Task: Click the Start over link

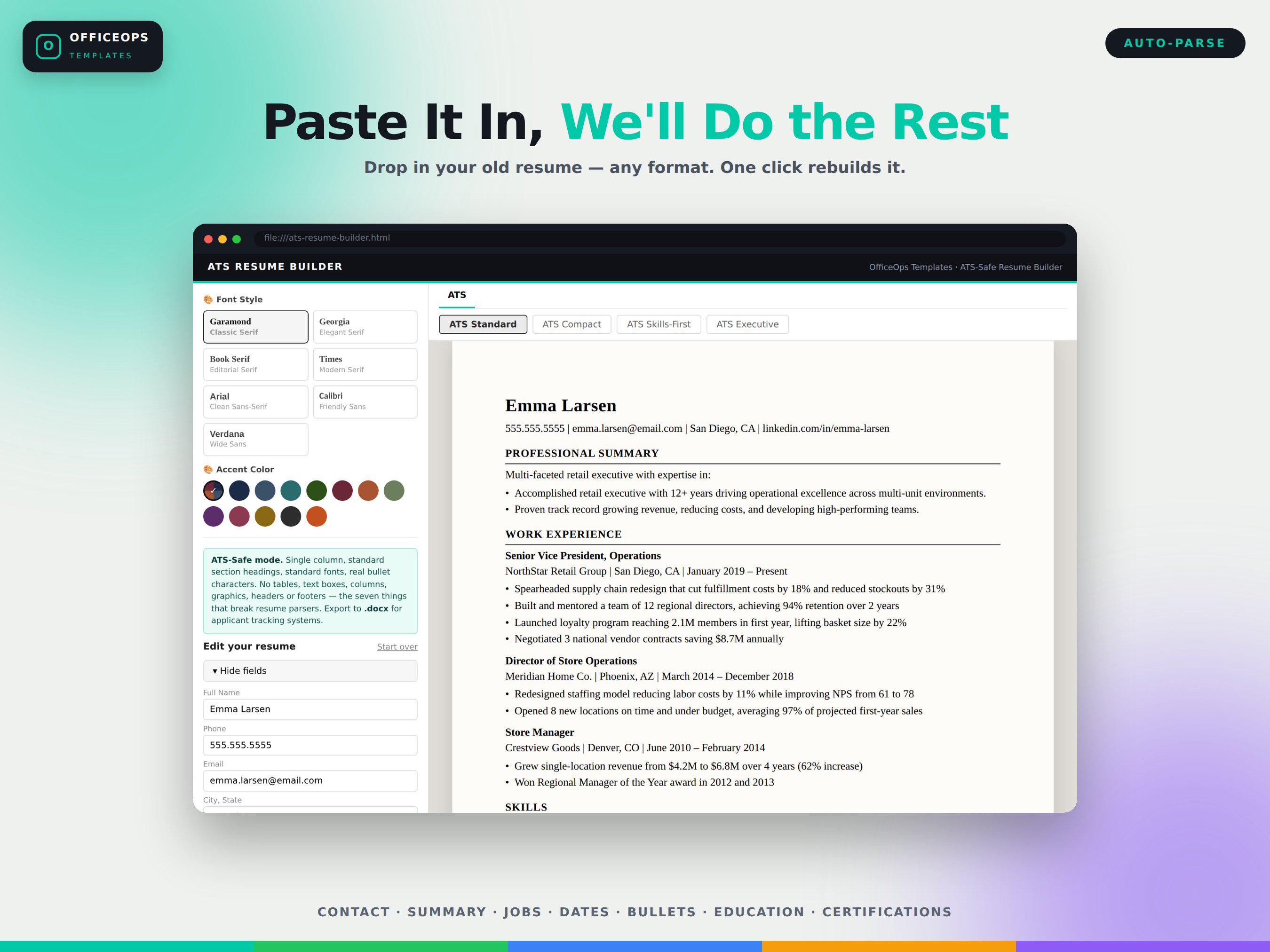Action: (397, 647)
